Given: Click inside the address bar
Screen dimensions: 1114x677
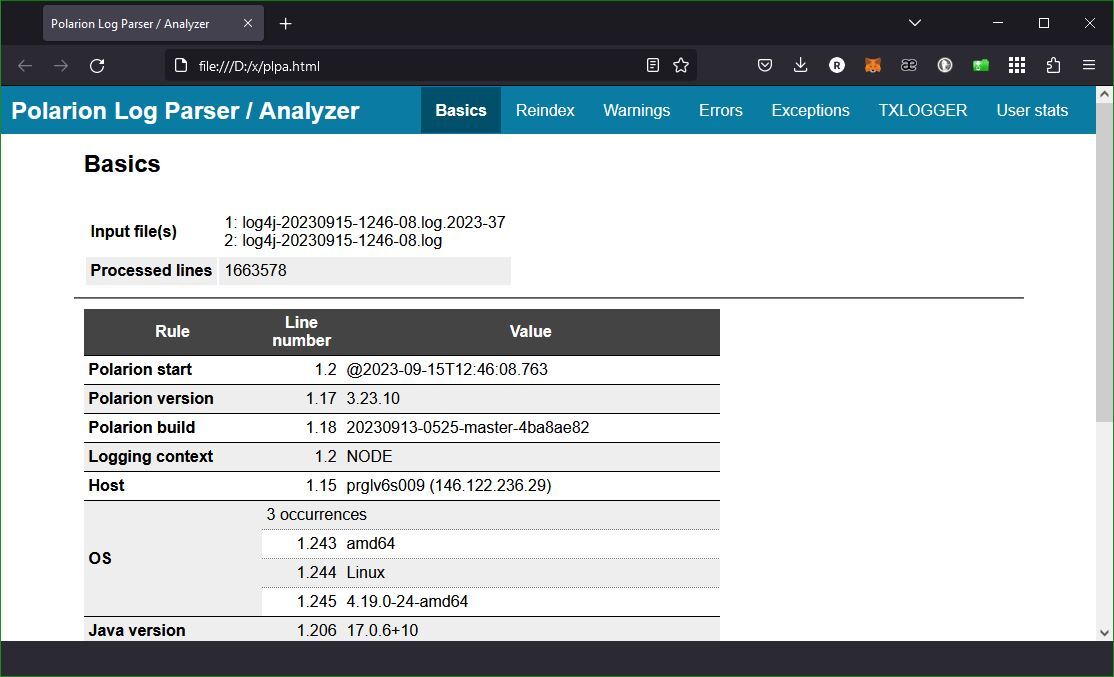Looking at the screenshot, I should pos(400,66).
